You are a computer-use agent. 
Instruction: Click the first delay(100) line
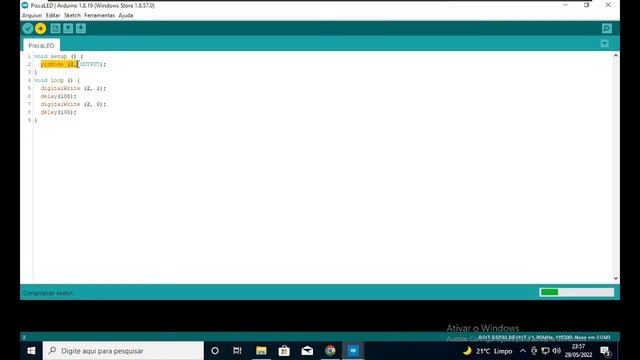58,96
